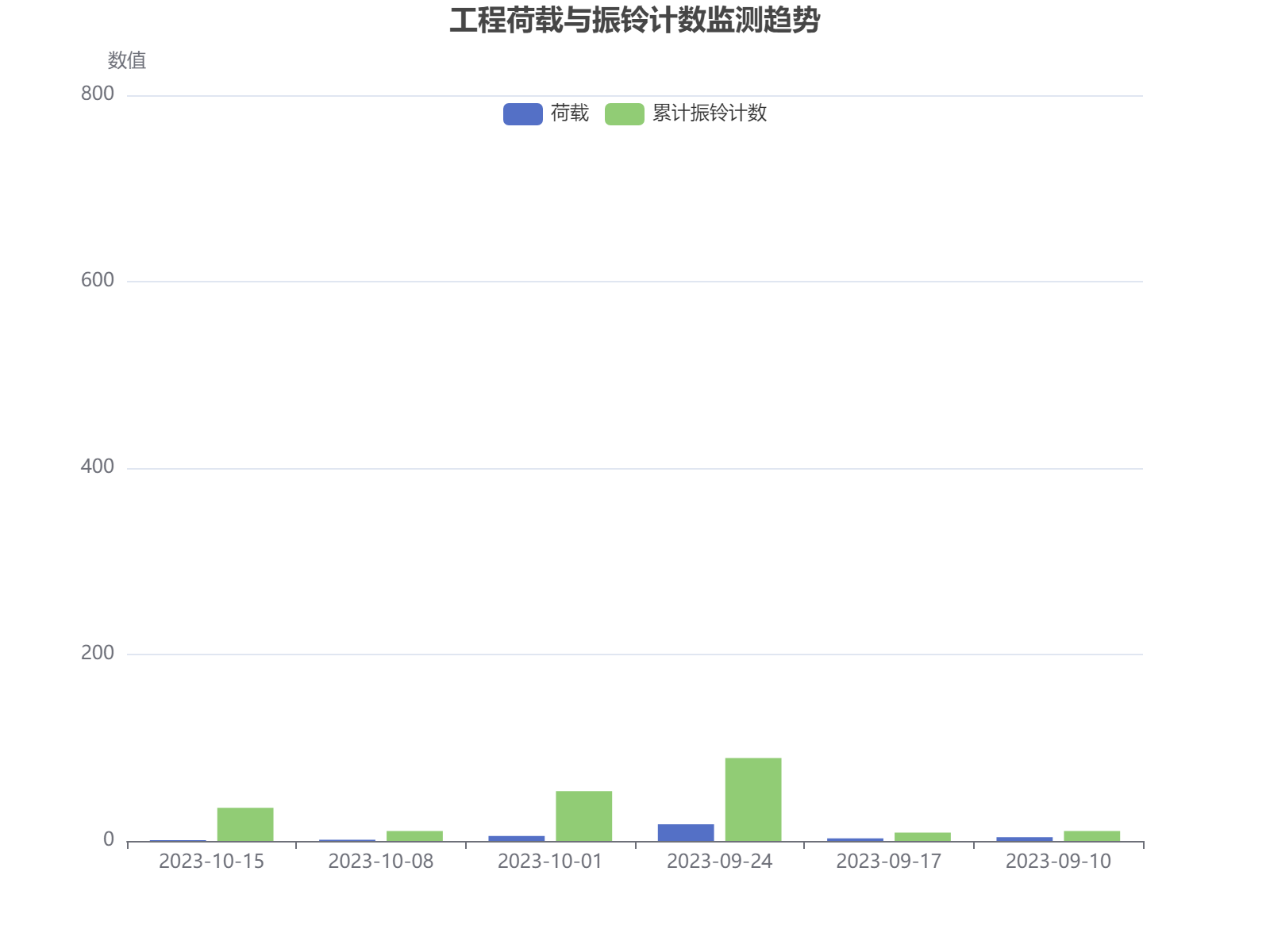
Task: Click the green bar for 2023-09-10
Action: (x=1091, y=836)
